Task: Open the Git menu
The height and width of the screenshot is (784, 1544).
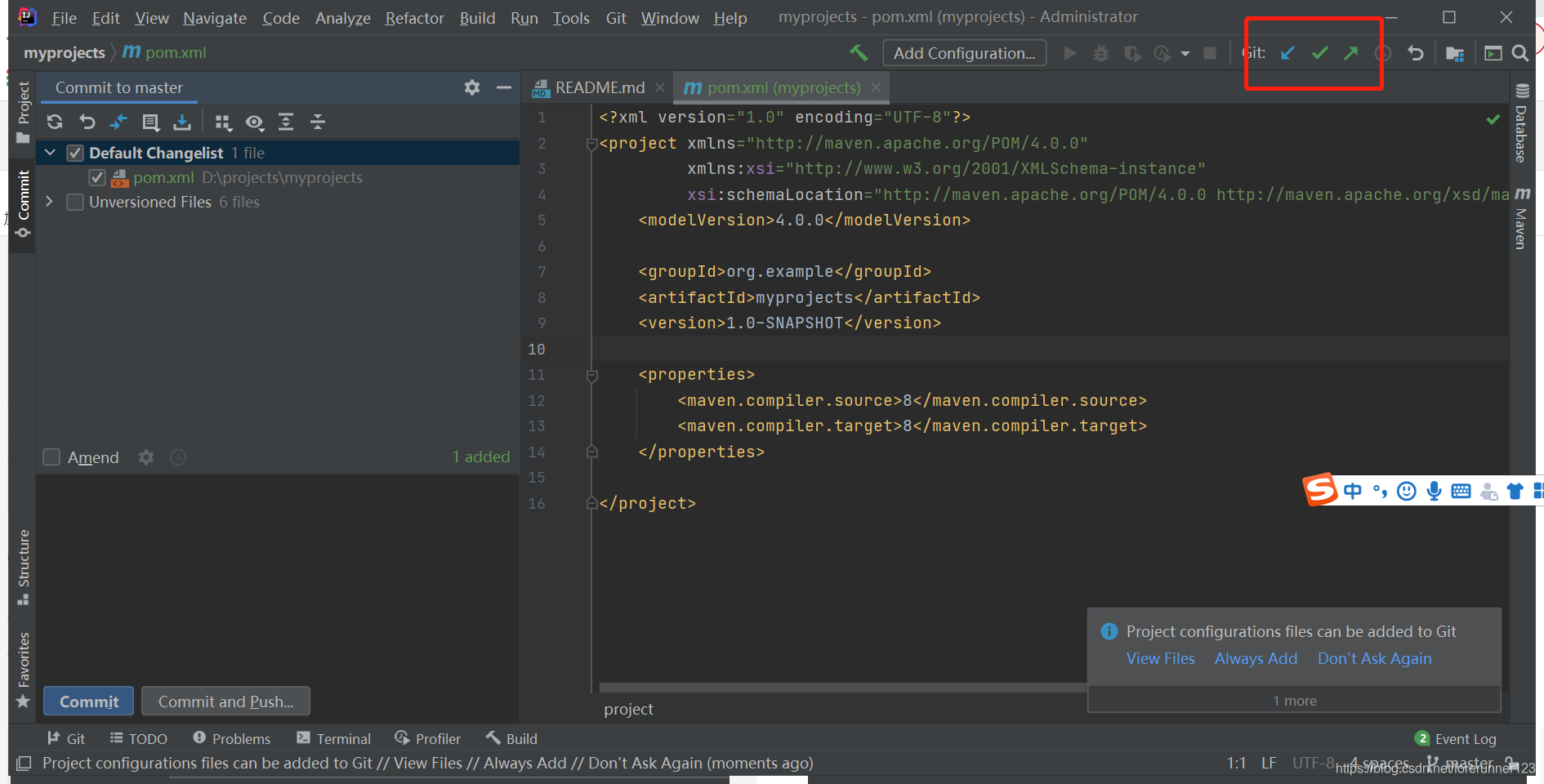Action: (616, 18)
